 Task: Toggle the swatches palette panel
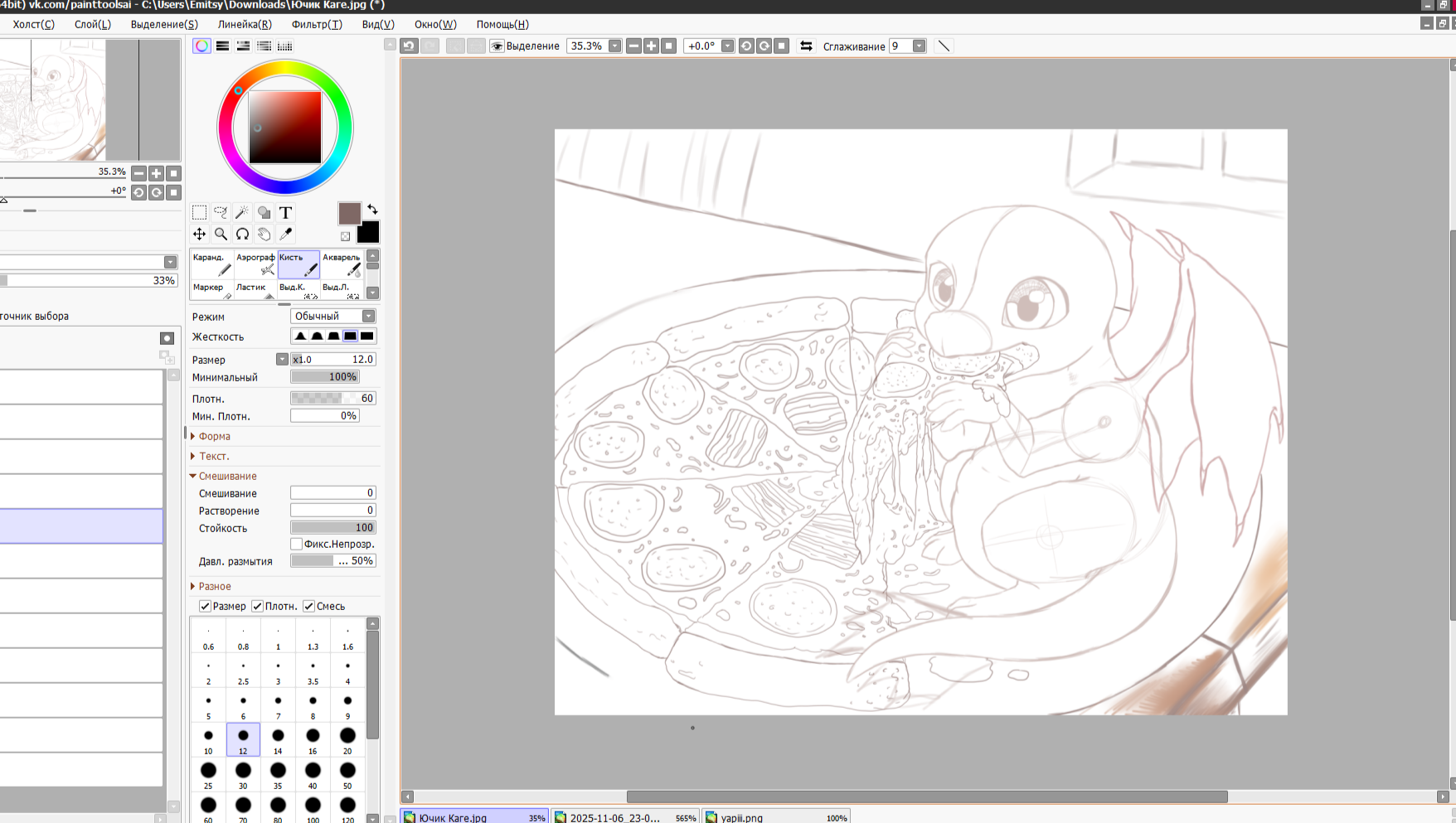coord(284,46)
